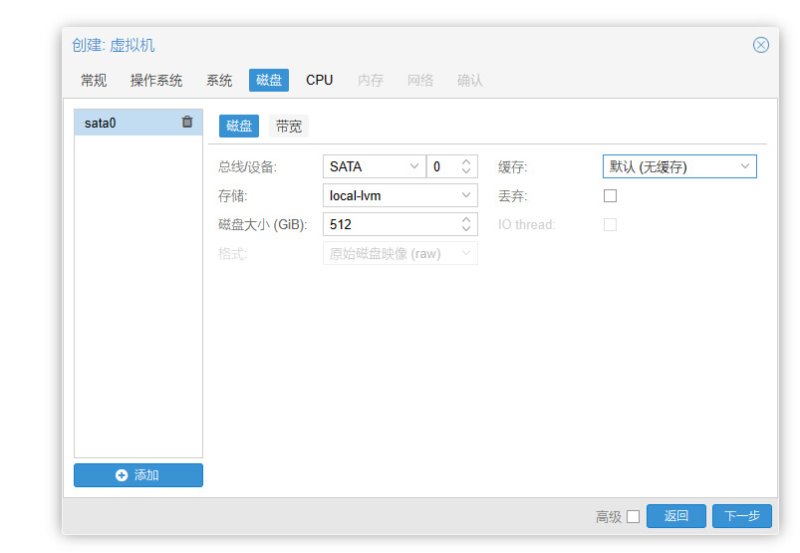
Task: Decrease the device number with the down arrow
Action: pos(466,171)
